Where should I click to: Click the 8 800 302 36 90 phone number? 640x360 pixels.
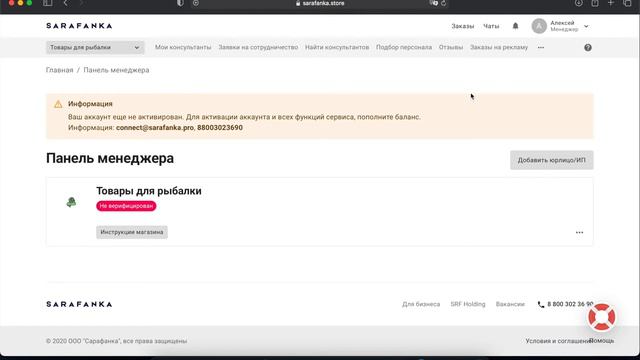point(570,304)
